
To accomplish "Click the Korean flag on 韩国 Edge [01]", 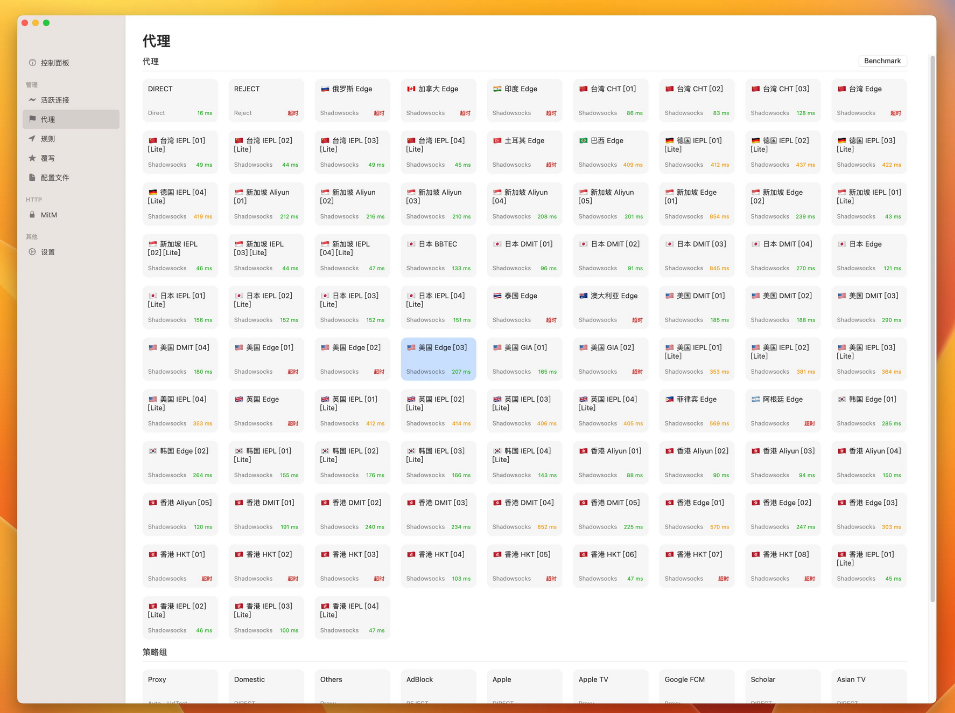I will click(842, 399).
